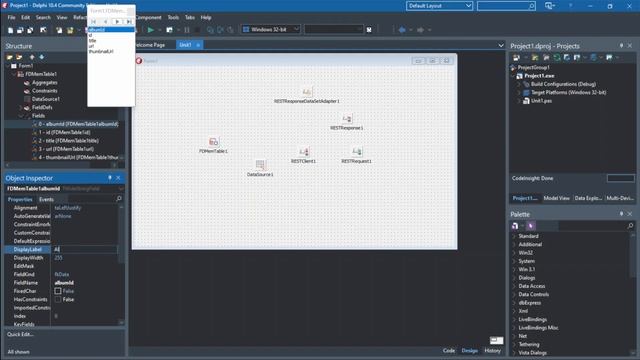Close the Object Inspector panel

pos(118,178)
